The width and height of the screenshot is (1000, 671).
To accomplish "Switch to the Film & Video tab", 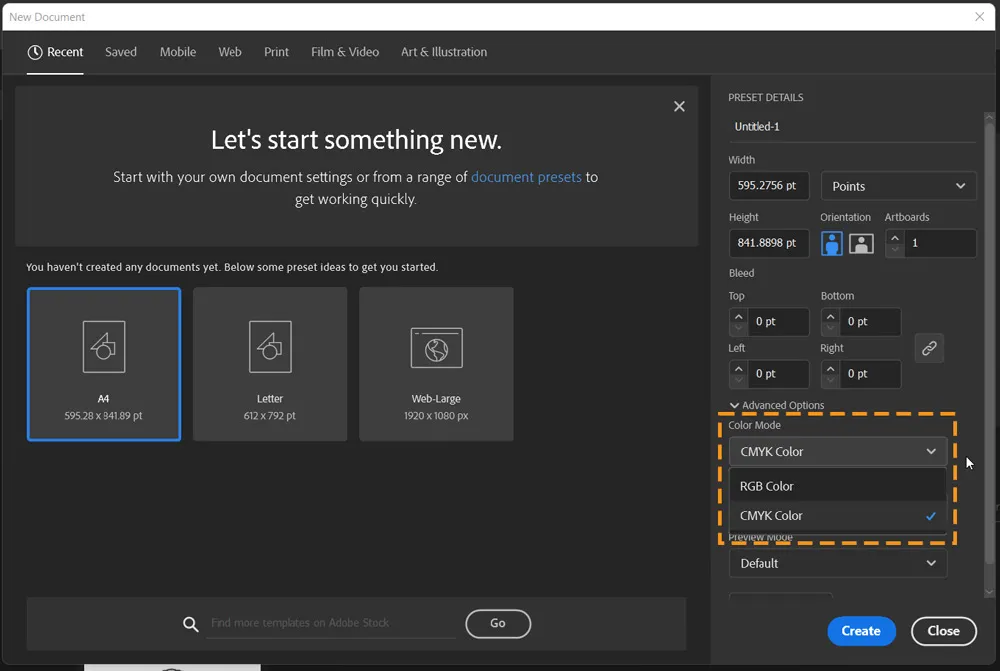I will (344, 52).
